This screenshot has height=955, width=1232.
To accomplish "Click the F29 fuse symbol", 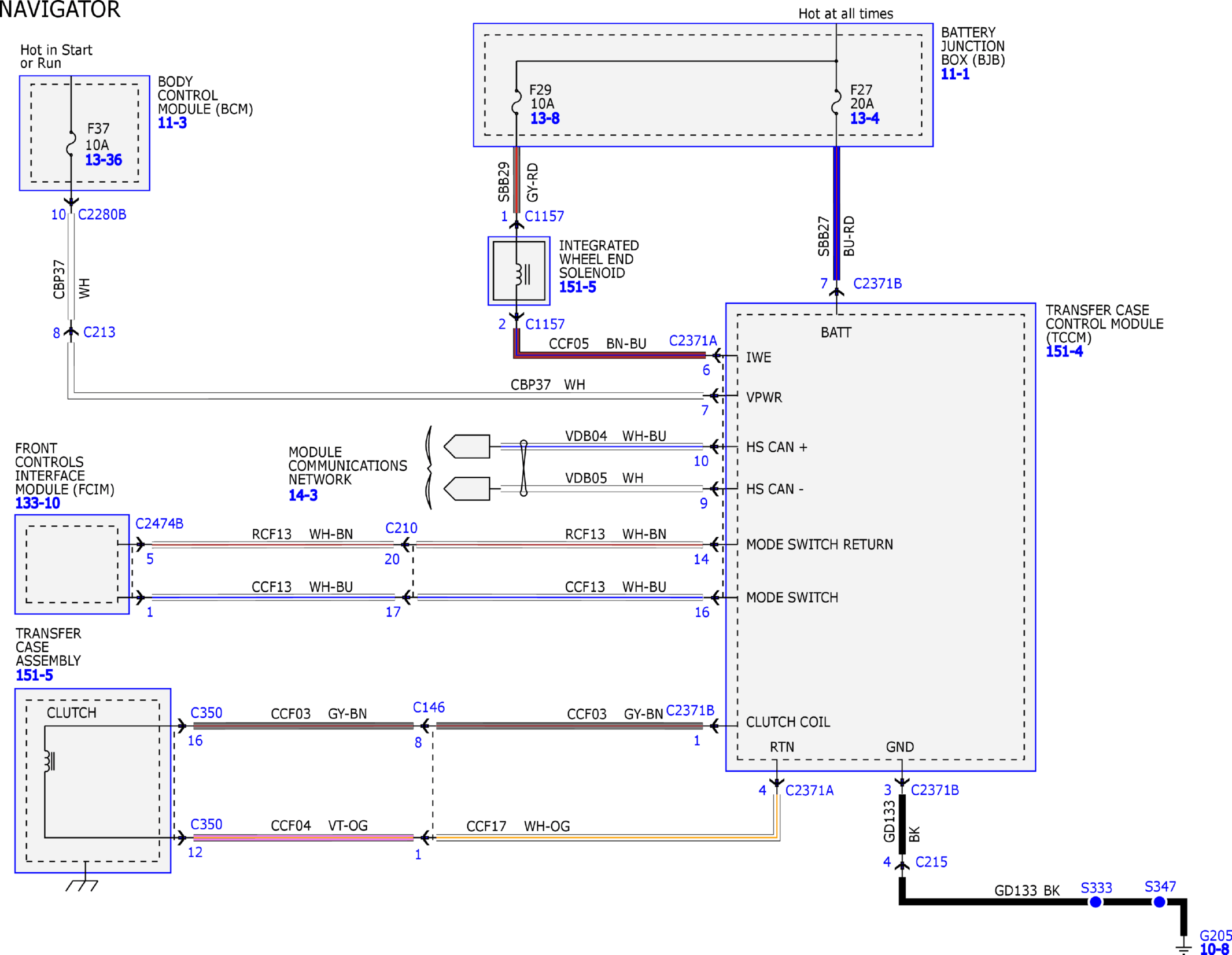I will click(x=517, y=102).
